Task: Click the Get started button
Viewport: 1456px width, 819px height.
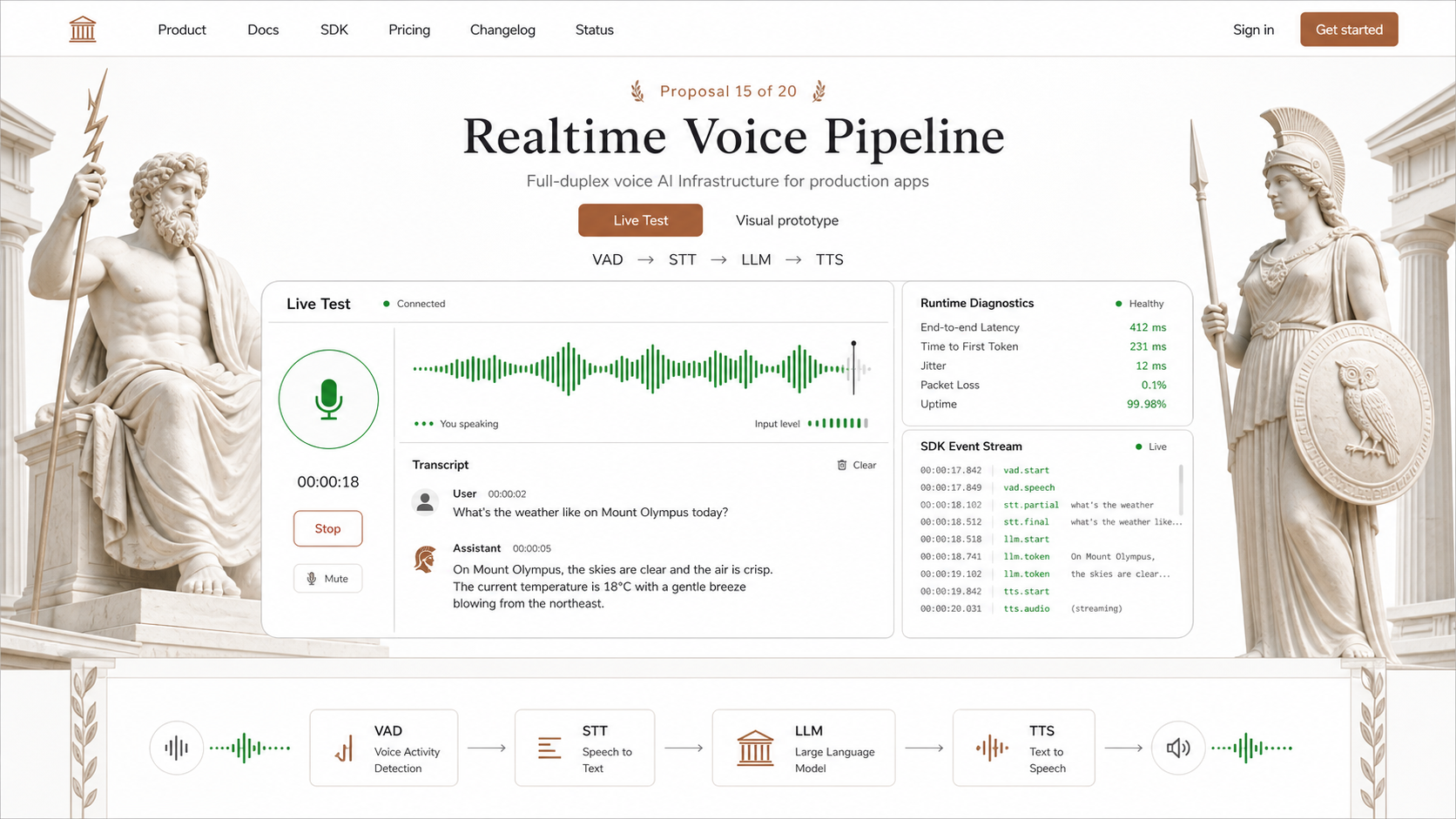Action: [1349, 30]
